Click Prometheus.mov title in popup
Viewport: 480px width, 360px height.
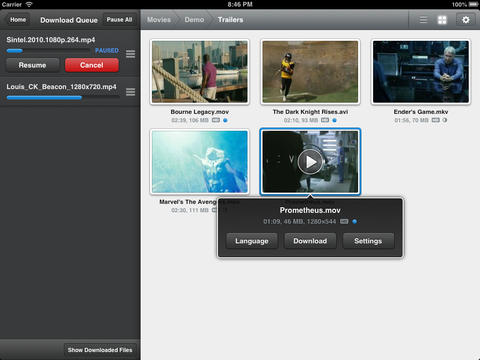(x=310, y=210)
